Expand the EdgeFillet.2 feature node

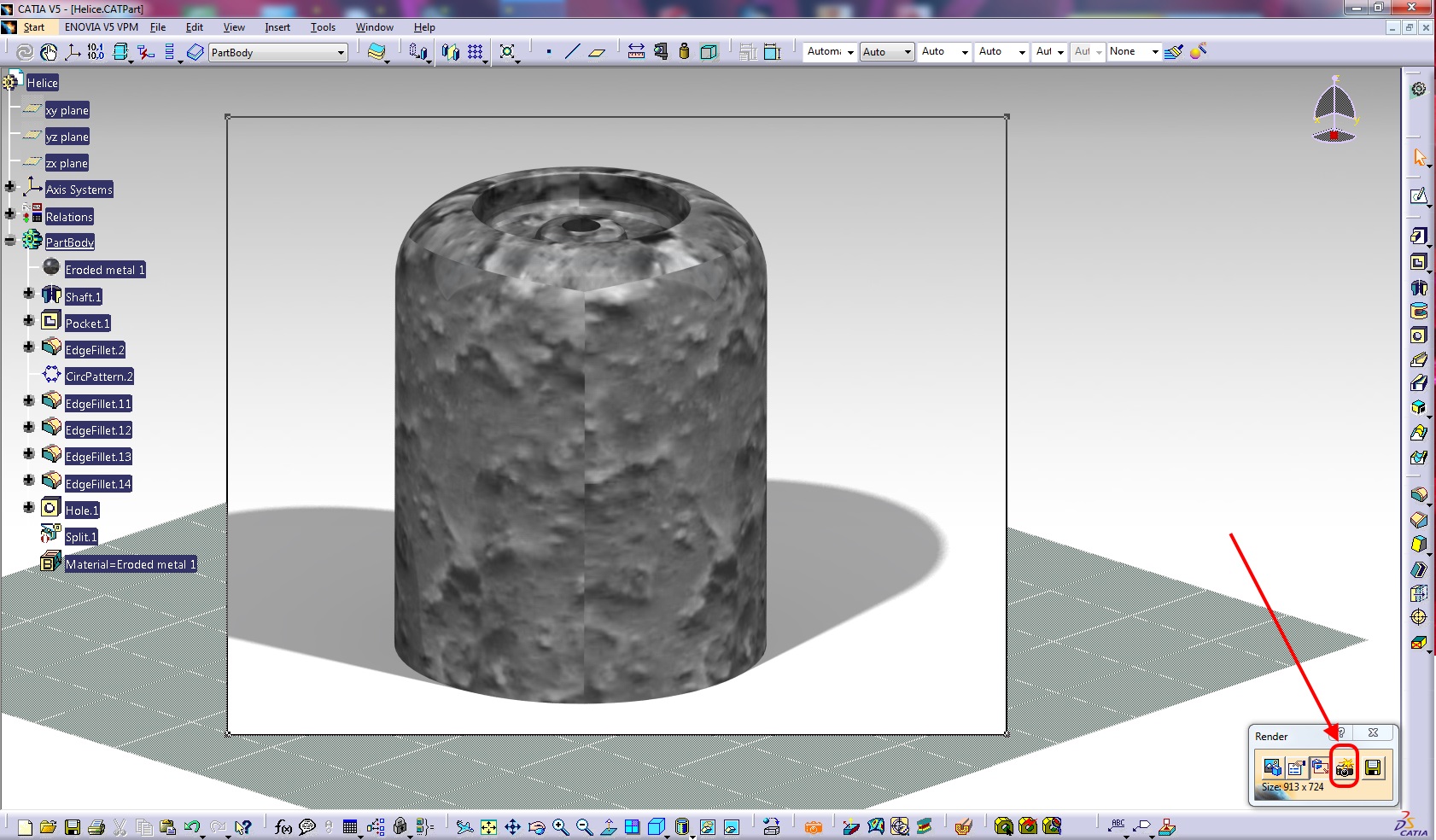pos(28,347)
